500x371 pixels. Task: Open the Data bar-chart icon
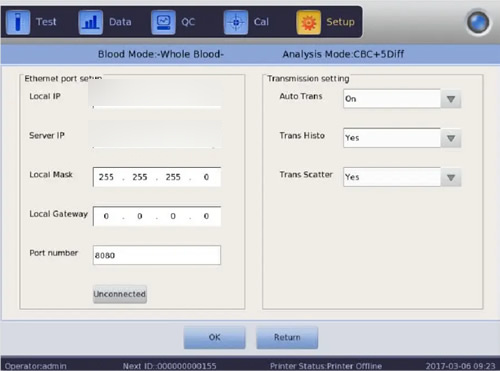(90, 22)
